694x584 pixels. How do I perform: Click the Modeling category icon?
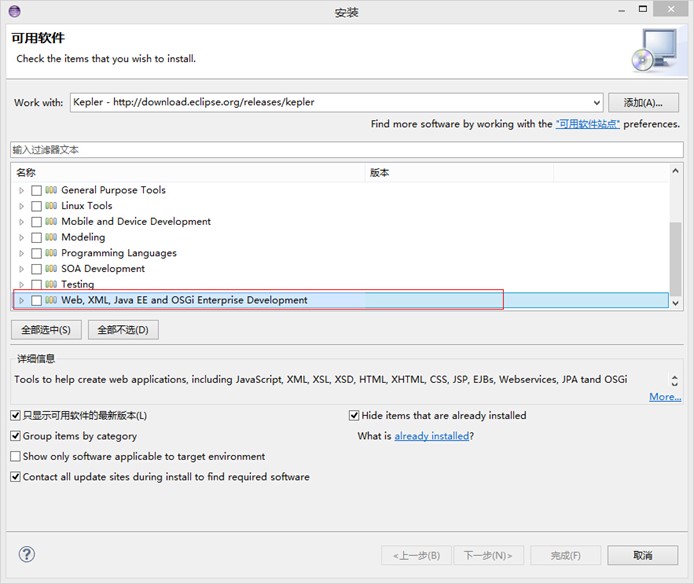tap(51, 237)
